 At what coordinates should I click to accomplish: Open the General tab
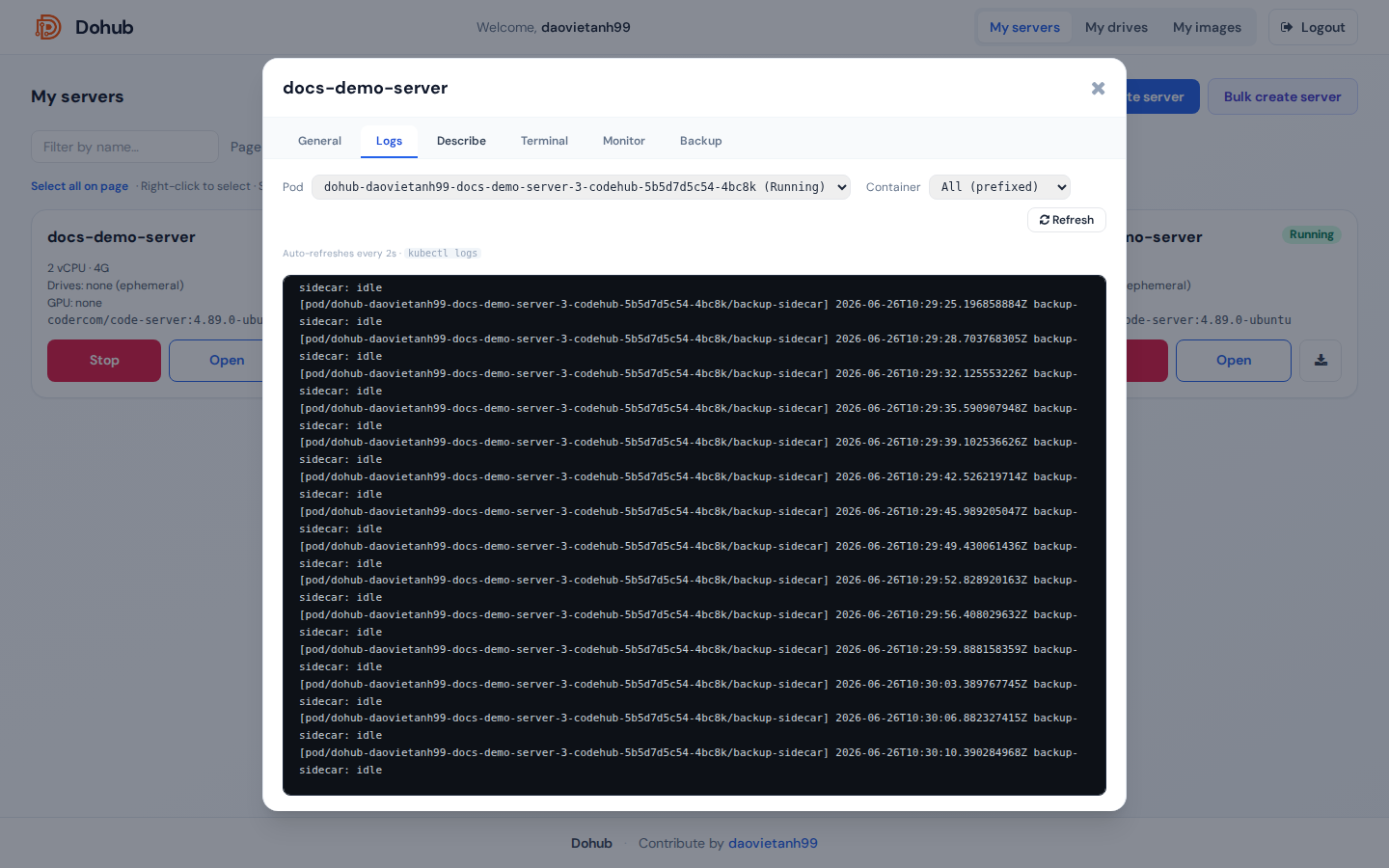coord(319,141)
